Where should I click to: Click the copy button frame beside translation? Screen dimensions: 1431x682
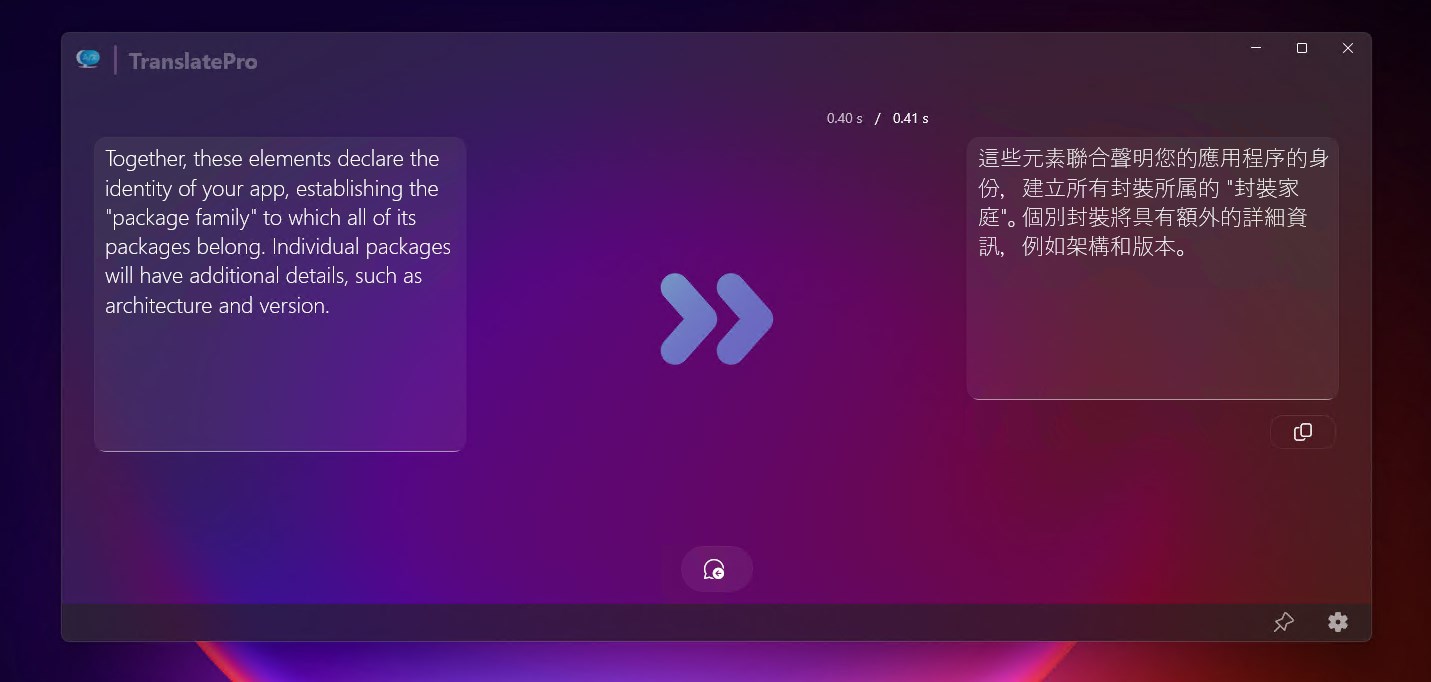1302,431
